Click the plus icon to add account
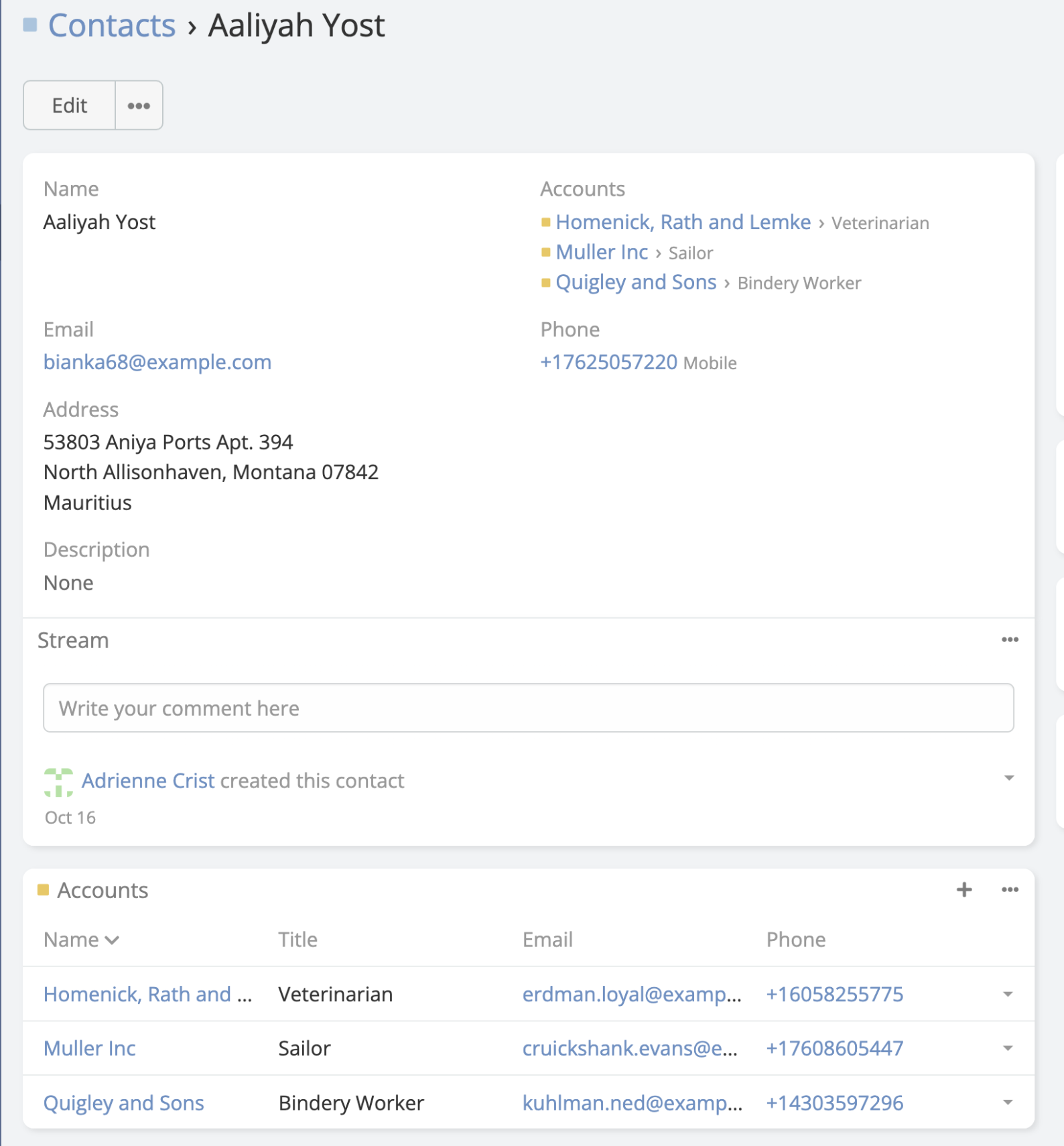The height and width of the screenshot is (1146, 1064). click(x=963, y=890)
